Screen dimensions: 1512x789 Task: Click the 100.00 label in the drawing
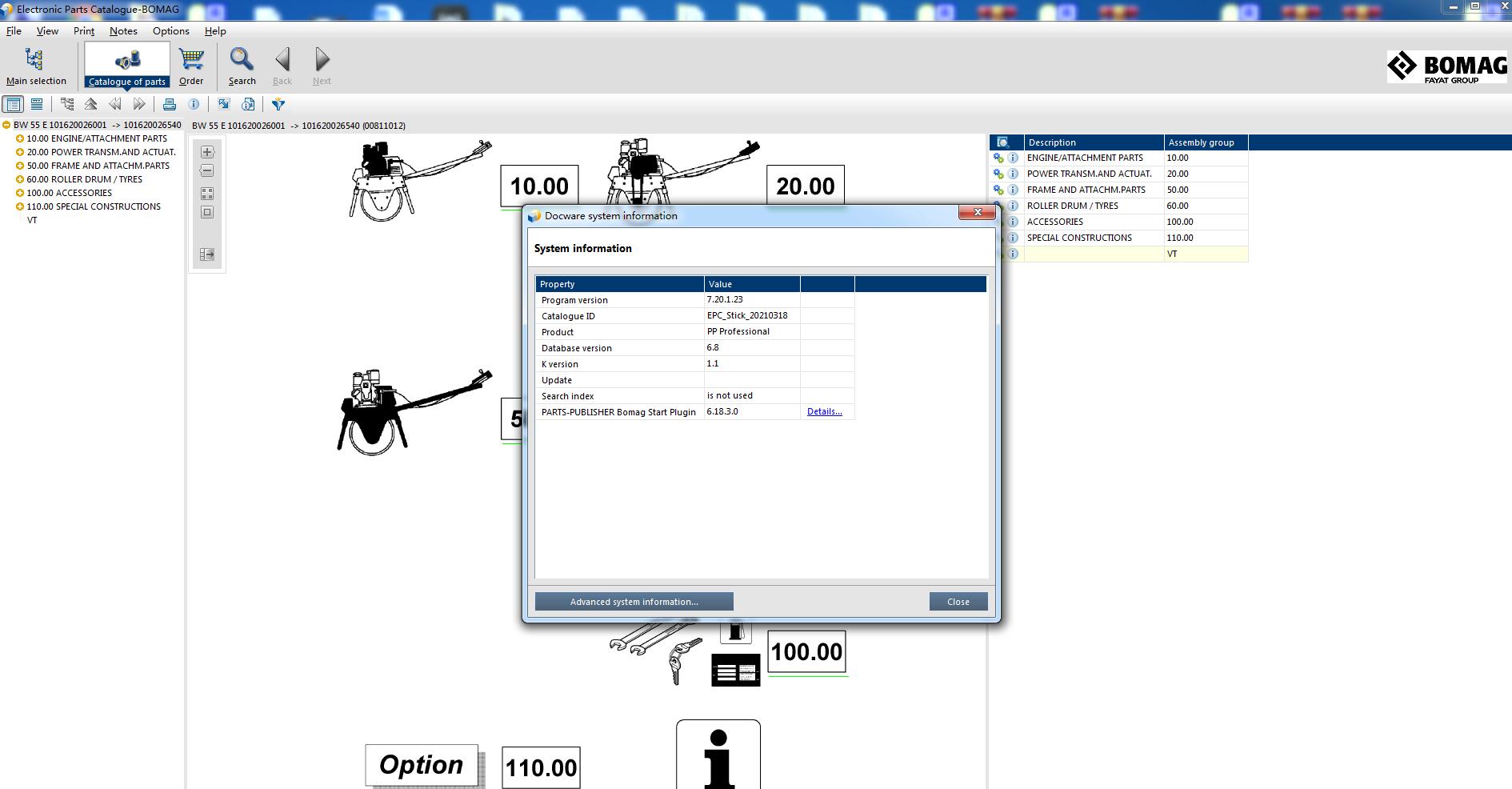806,652
